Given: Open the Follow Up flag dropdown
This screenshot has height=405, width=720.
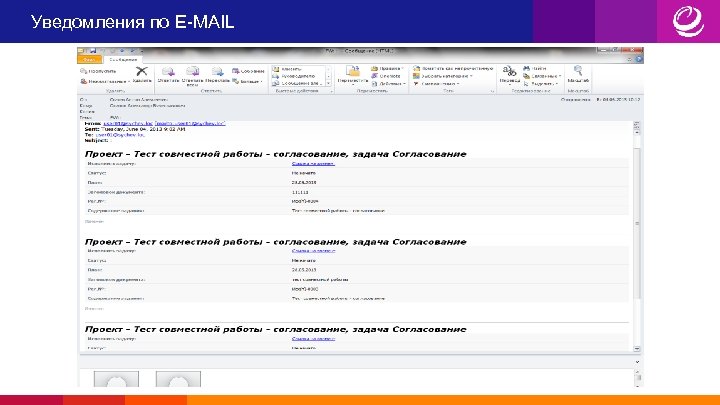Looking at the screenshot, I should pyautogui.click(x=436, y=84).
